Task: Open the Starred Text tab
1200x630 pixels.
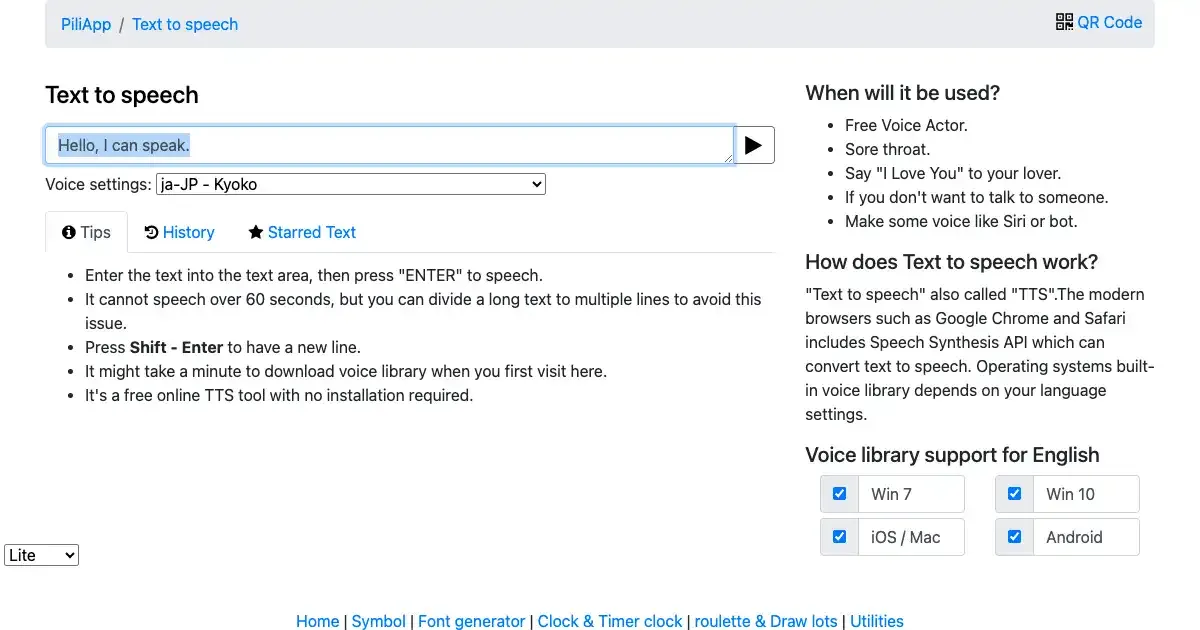Action: [311, 232]
